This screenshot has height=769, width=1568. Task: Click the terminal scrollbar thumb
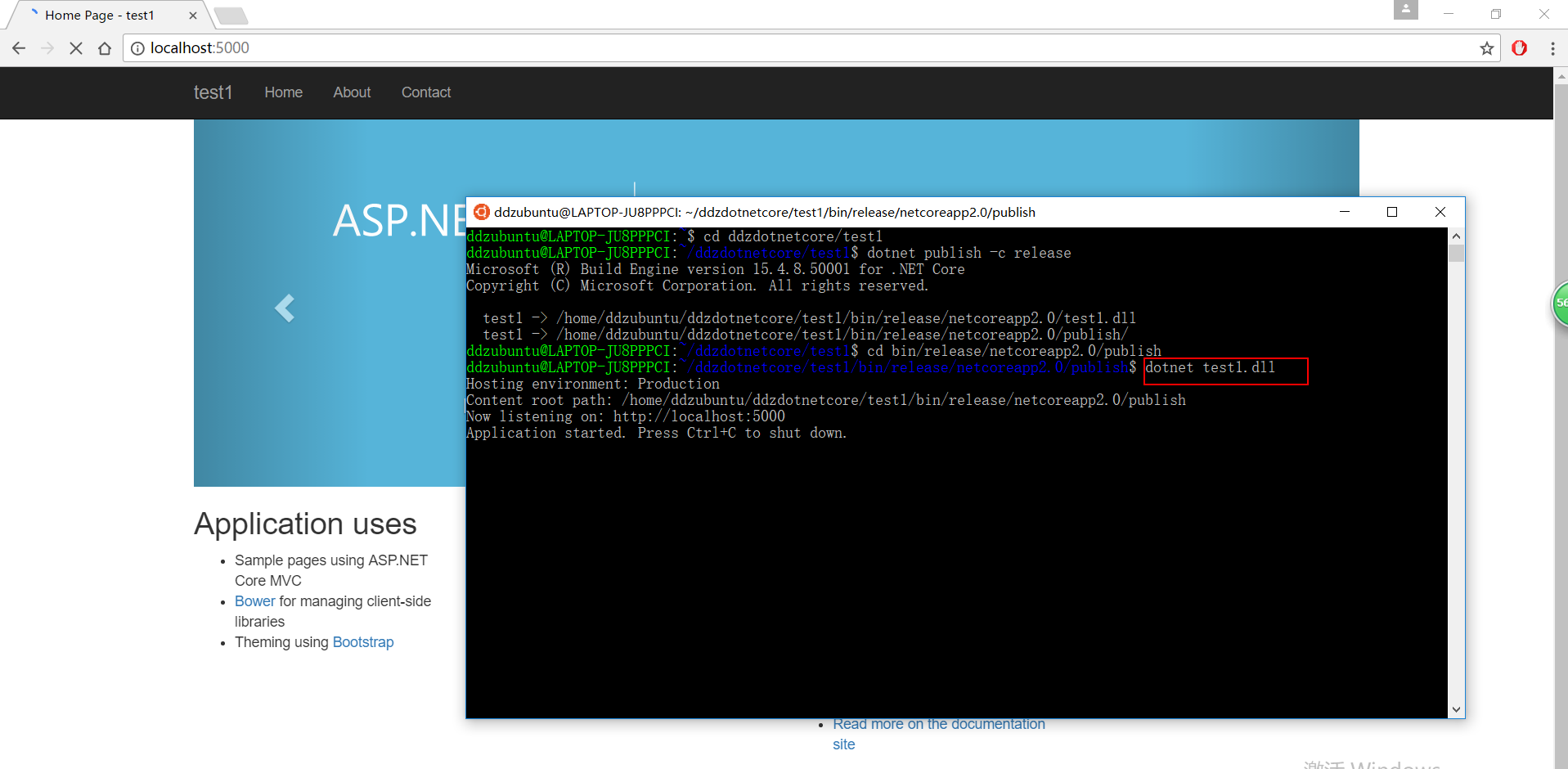(x=1456, y=253)
